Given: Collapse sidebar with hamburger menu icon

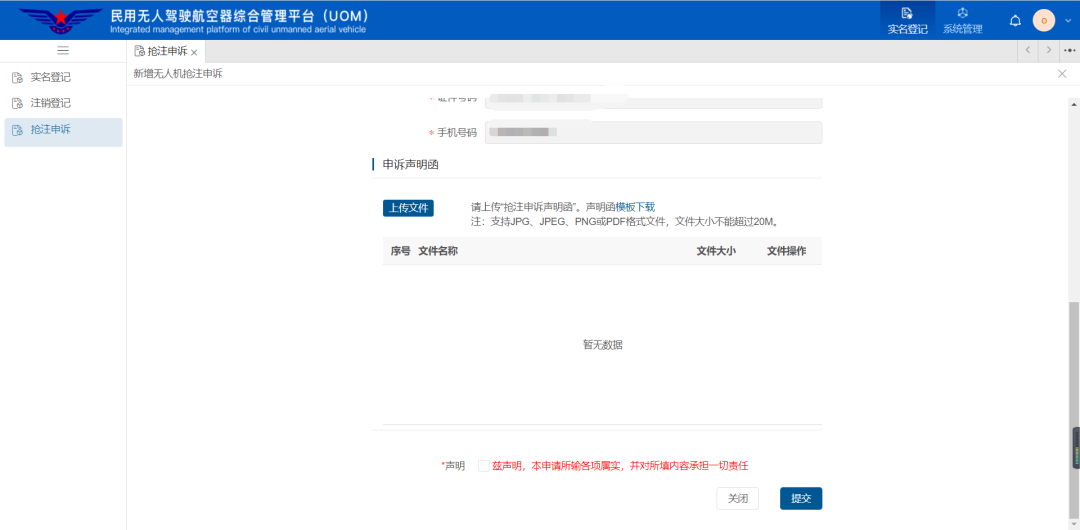Looking at the screenshot, I should [63, 51].
